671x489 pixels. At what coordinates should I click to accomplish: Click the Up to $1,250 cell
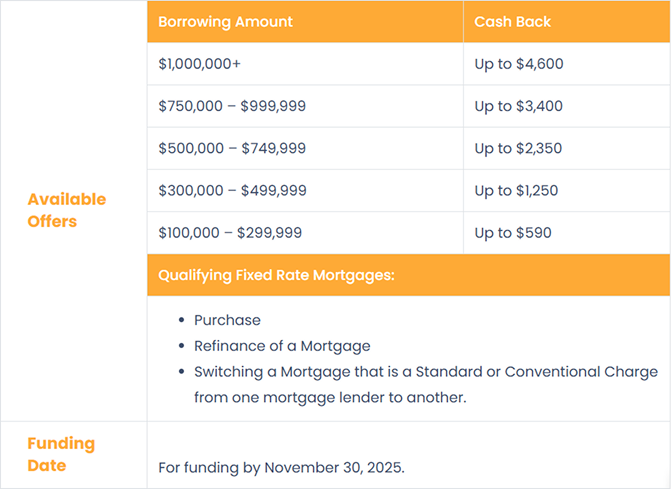tap(516, 190)
